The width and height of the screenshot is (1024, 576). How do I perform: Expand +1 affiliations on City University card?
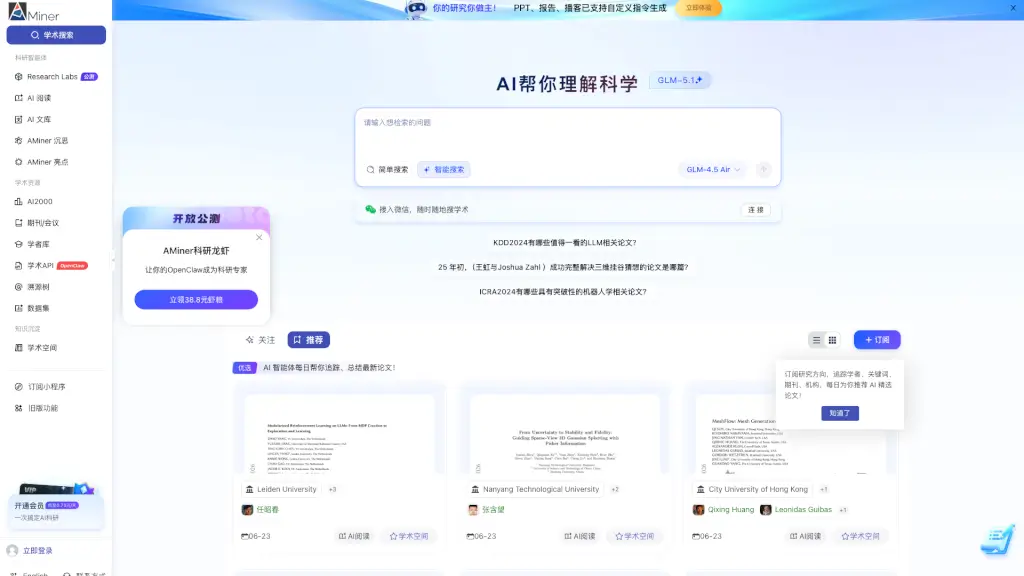(824, 489)
